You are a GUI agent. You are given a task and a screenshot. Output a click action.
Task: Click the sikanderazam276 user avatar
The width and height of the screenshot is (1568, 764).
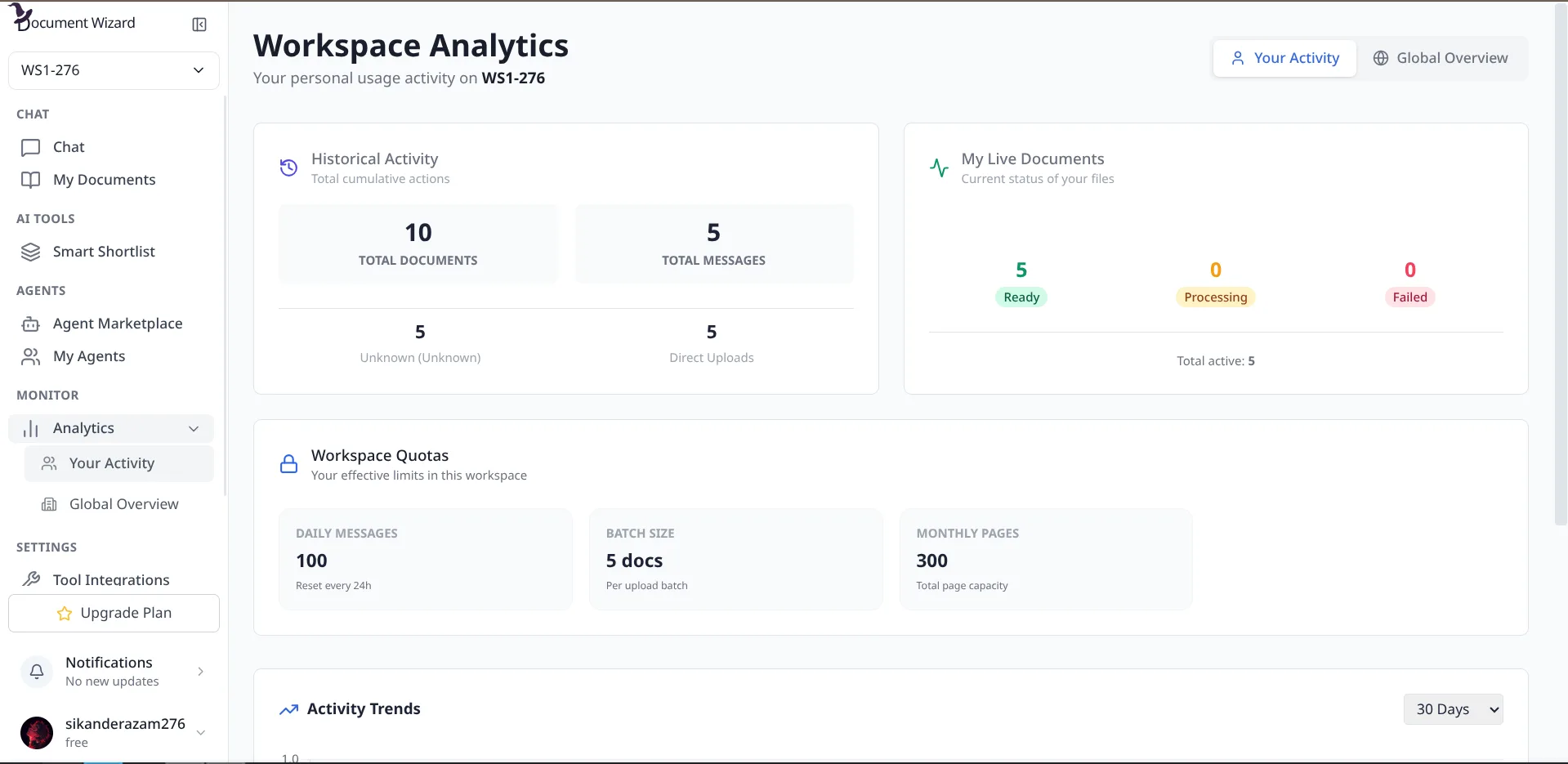(37, 733)
